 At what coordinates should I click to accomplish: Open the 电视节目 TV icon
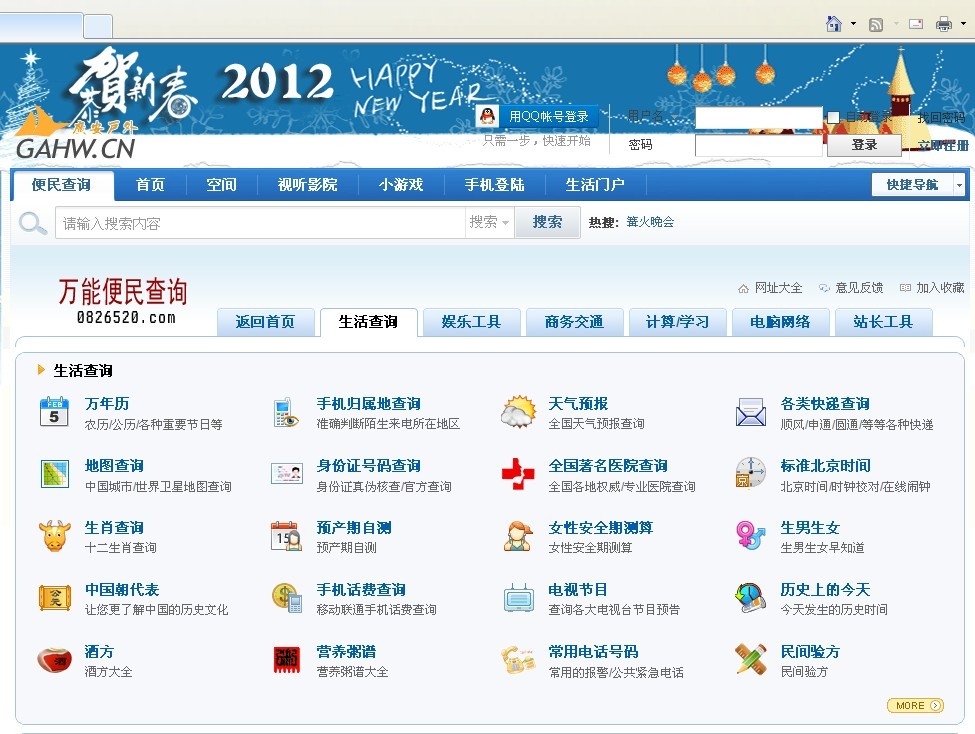519,598
